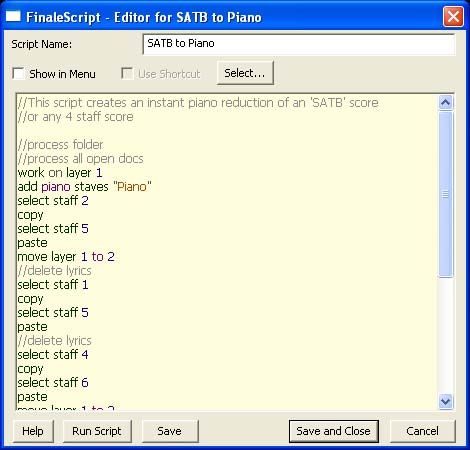
Task: Cancel the script editor dialog
Action: (x=422, y=431)
